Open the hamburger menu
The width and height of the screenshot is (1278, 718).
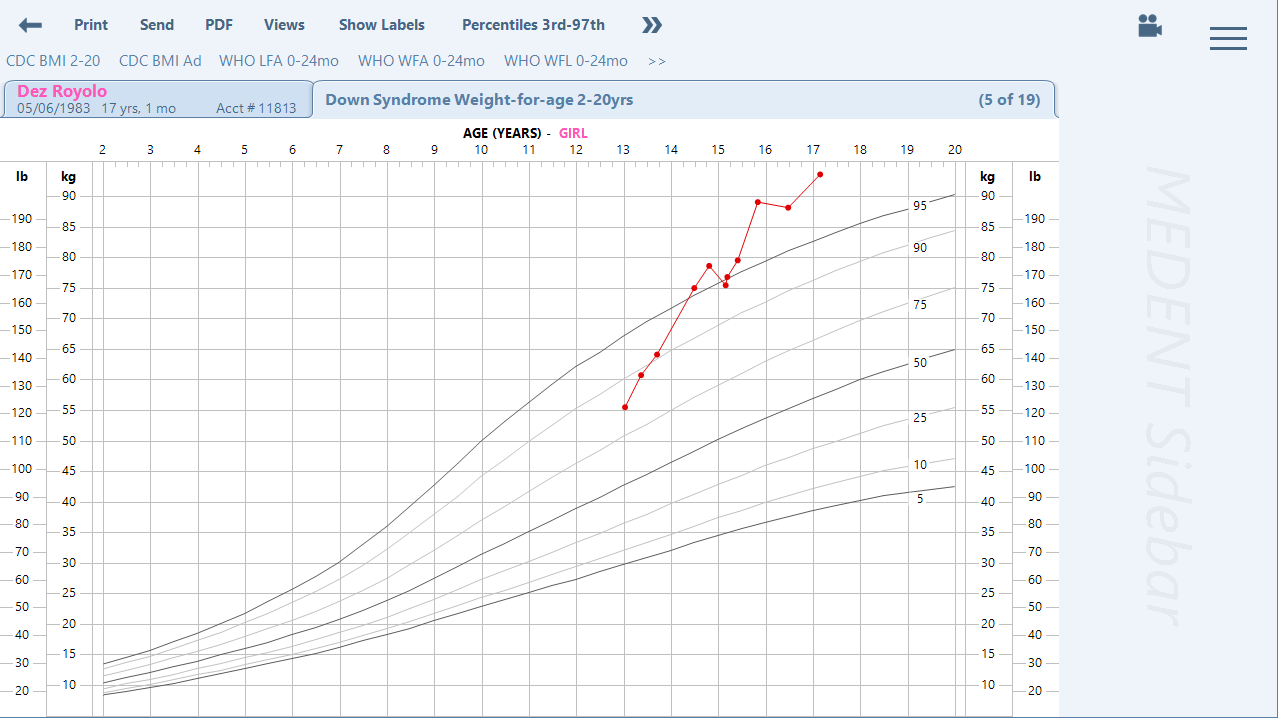click(1228, 38)
